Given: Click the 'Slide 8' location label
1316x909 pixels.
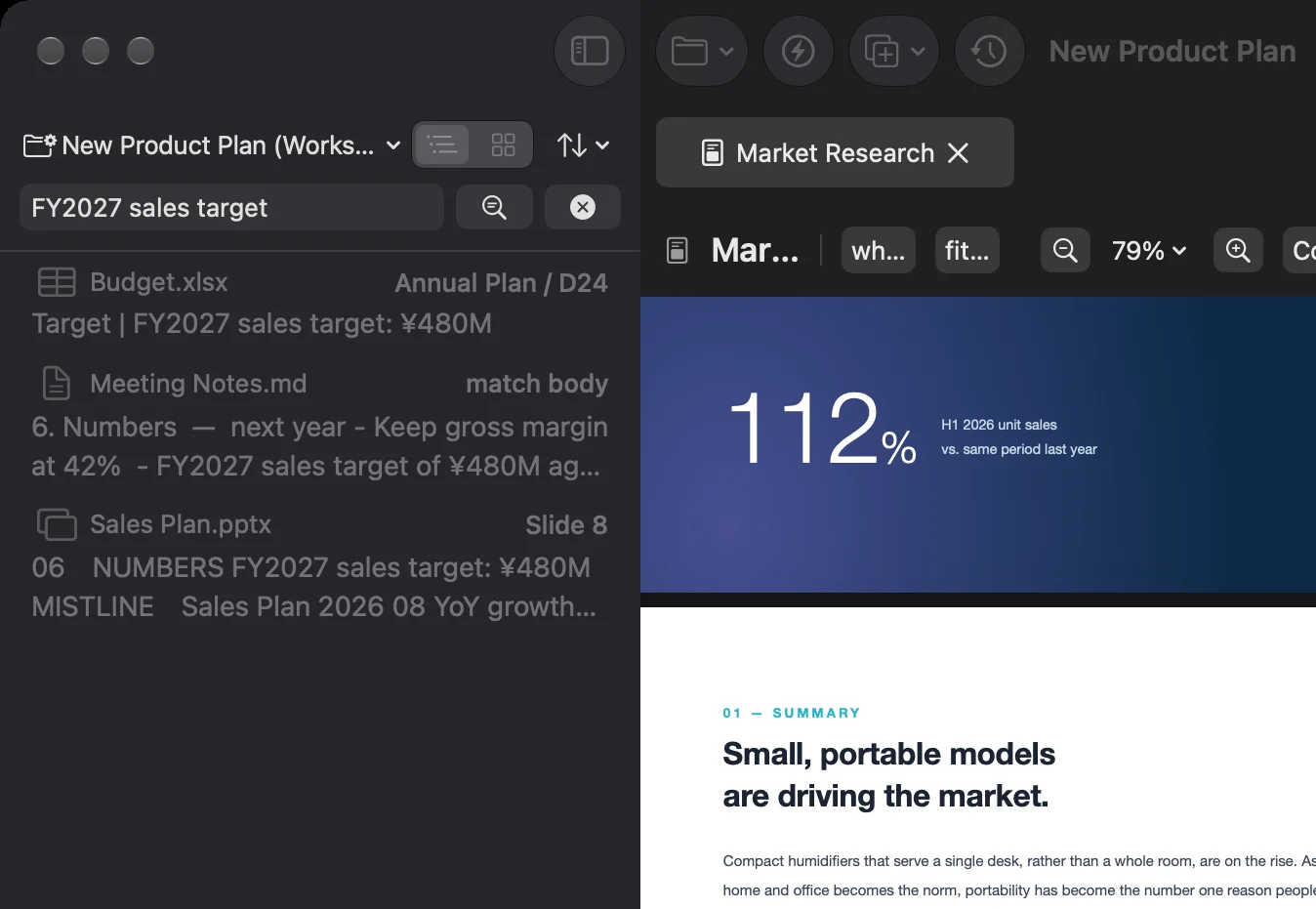Looking at the screenshot, I should click(566, 525).
